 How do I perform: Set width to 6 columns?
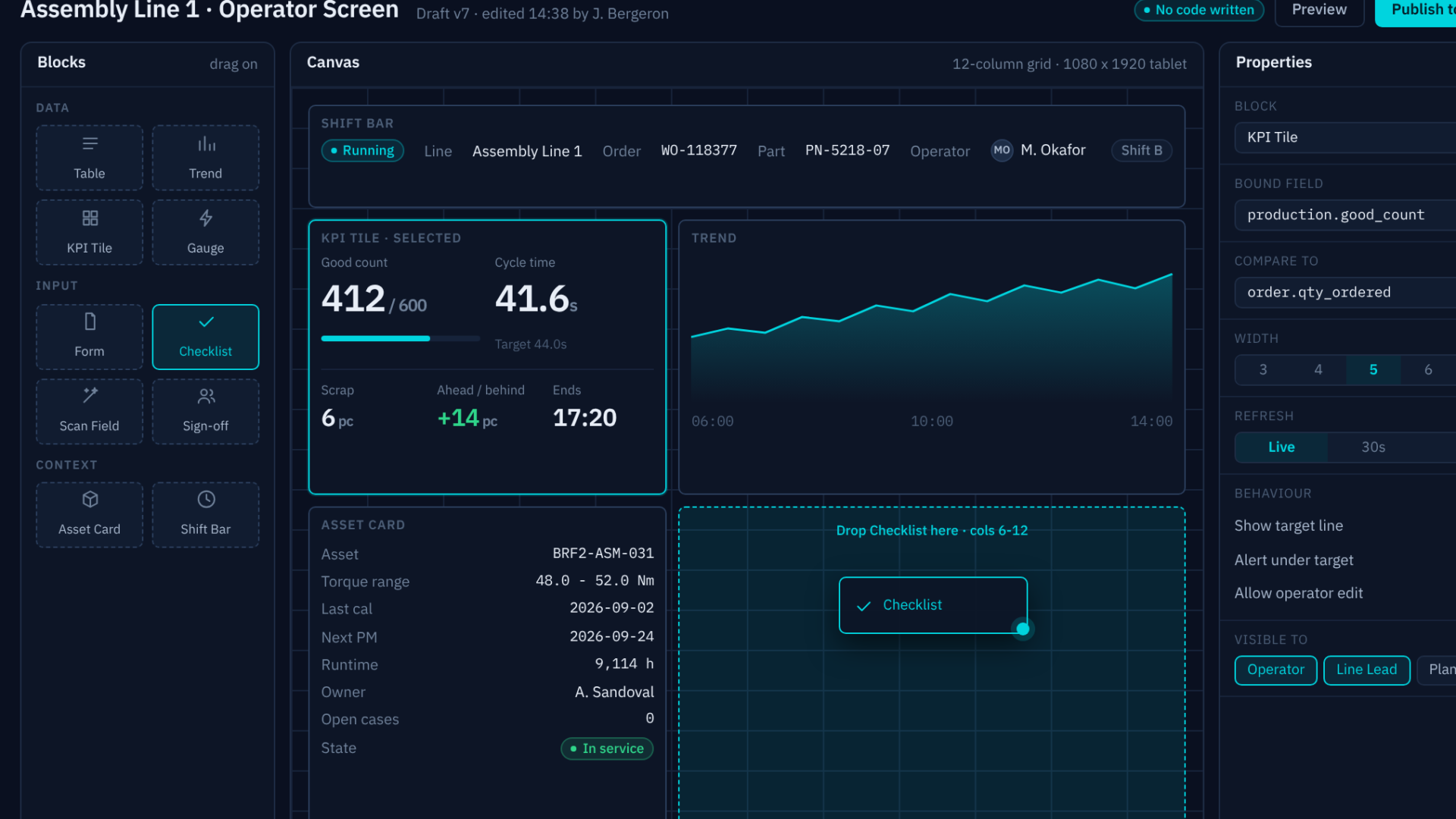[x=1428, y=370]
